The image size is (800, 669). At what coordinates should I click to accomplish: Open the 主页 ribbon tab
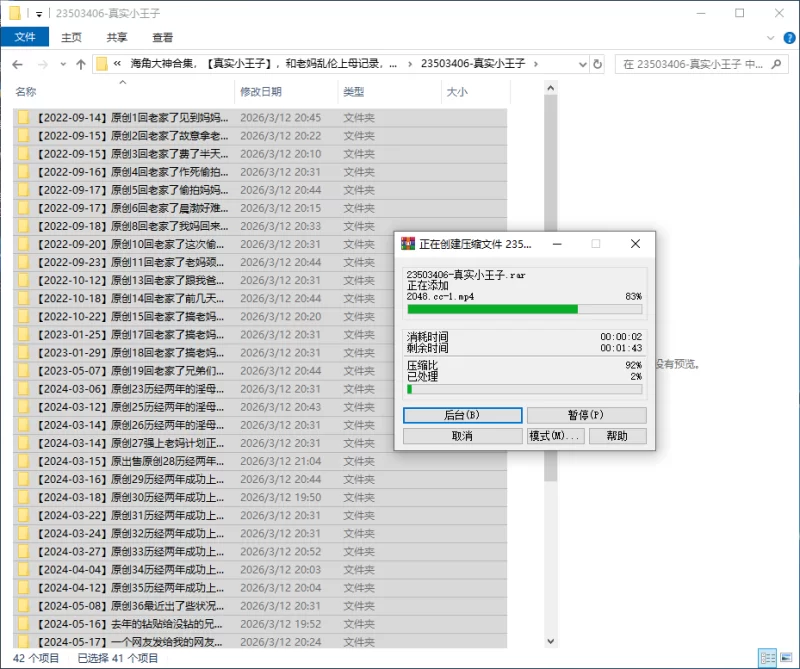pos(71,37)
